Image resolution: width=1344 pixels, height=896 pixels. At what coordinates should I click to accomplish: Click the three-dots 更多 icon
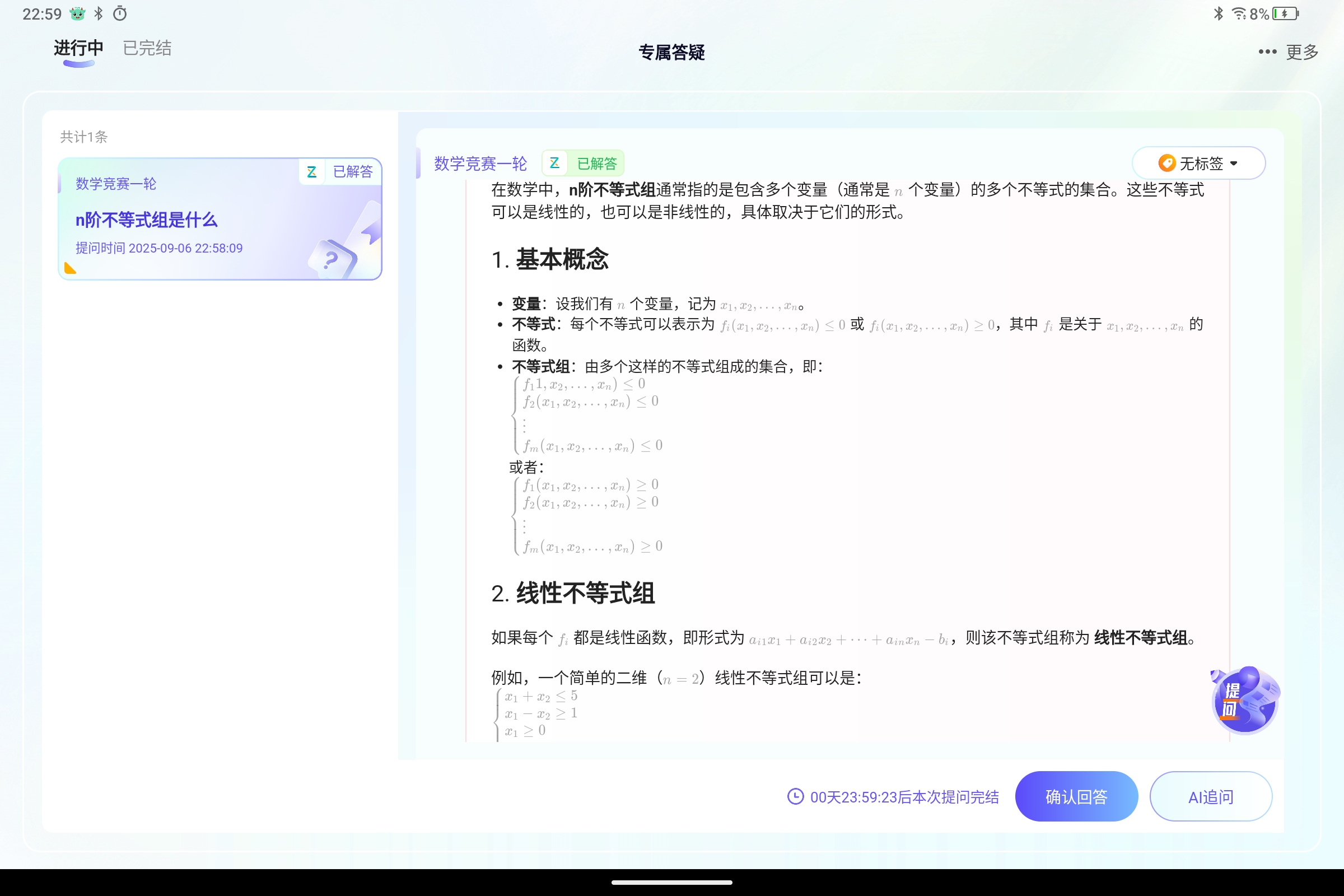1267,52
